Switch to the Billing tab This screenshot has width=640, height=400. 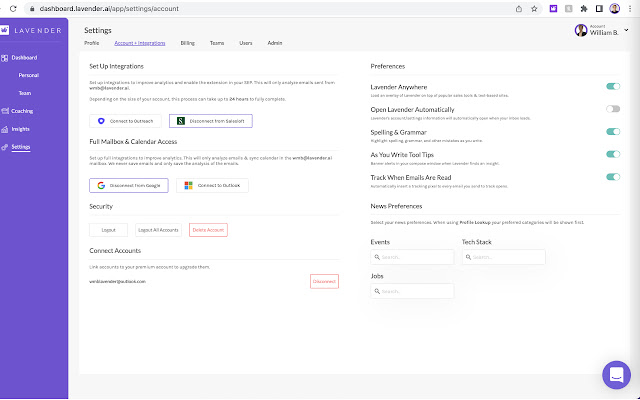tap(188, 44)
